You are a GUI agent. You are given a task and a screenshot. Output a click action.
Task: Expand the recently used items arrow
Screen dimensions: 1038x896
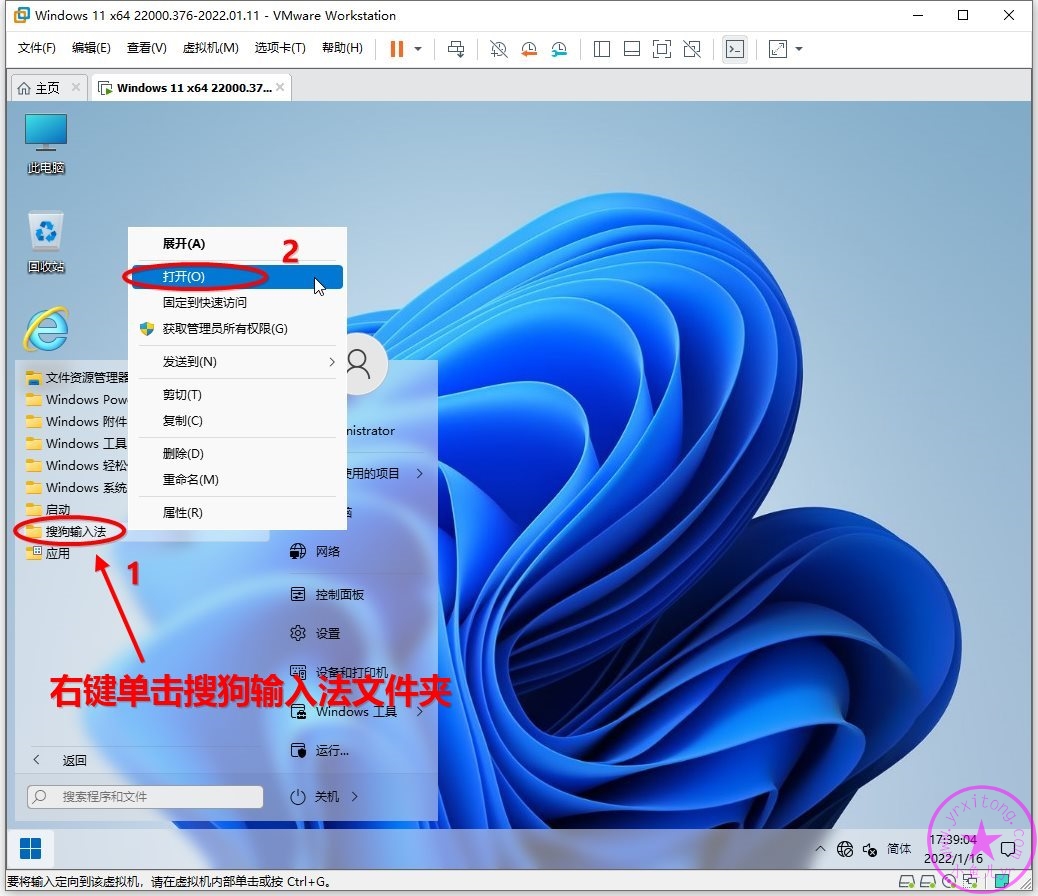[420, 473]
